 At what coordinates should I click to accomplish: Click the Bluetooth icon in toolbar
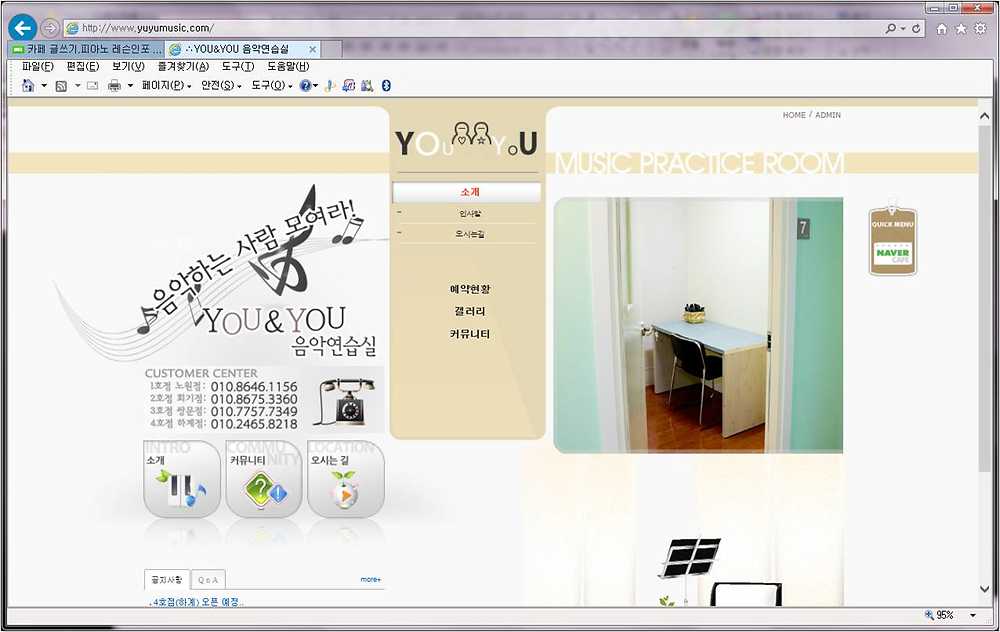click(x=387, y=86)
